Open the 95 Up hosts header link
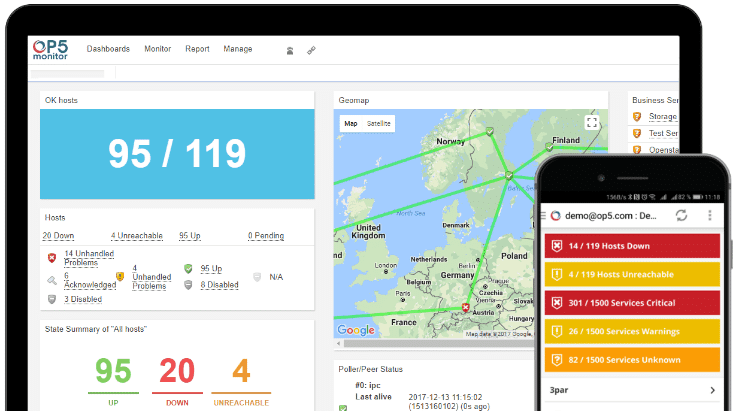 click(x=189, y=236)
